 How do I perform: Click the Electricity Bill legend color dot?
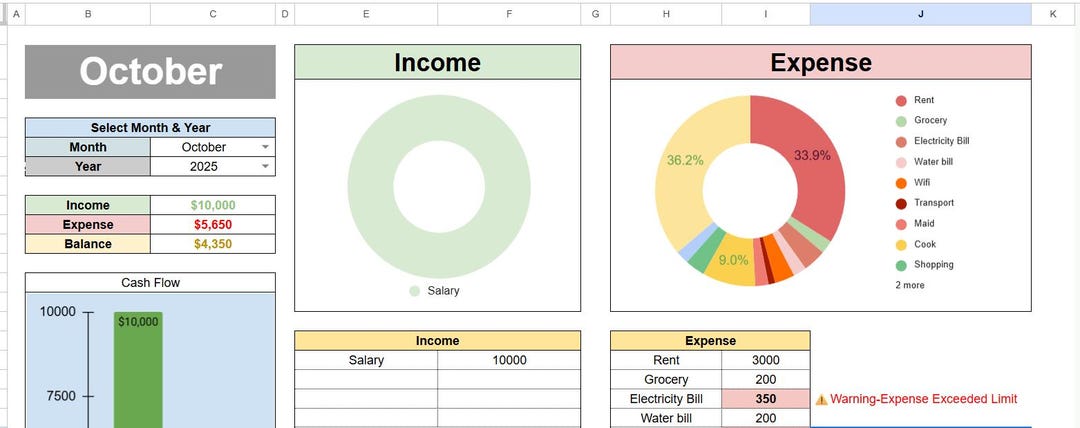click(x=901, y=142)
